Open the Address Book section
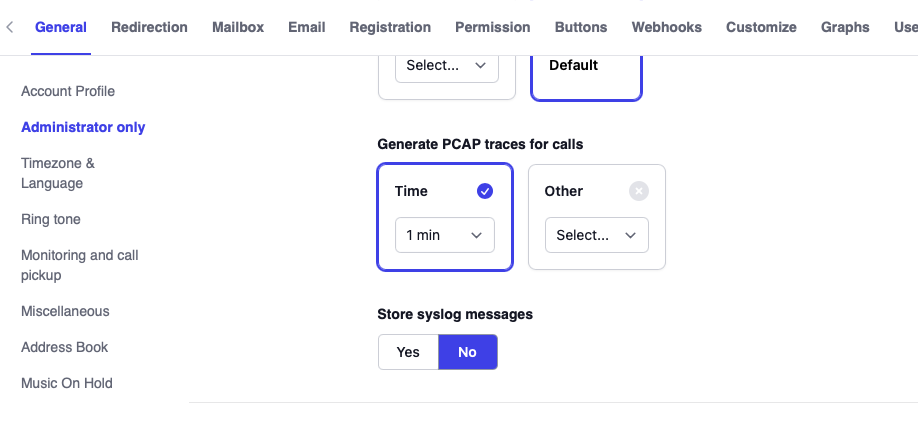This screenshot has height=435, width=918. [x=65, y=347]
